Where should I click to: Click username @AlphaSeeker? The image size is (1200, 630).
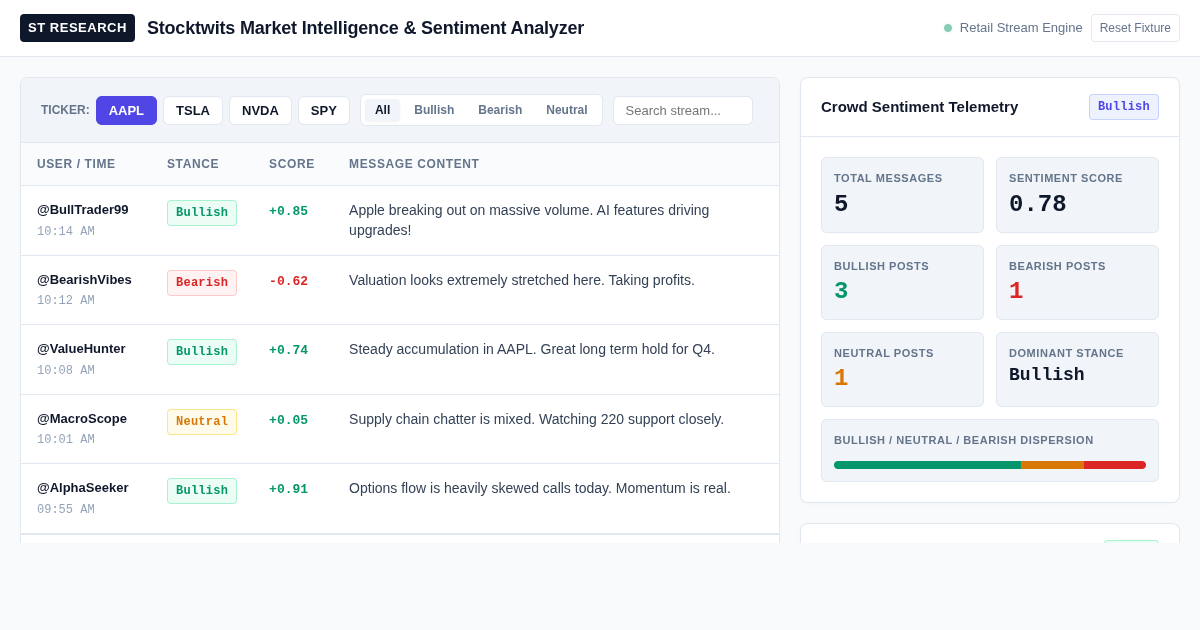(x=83, y=488)
